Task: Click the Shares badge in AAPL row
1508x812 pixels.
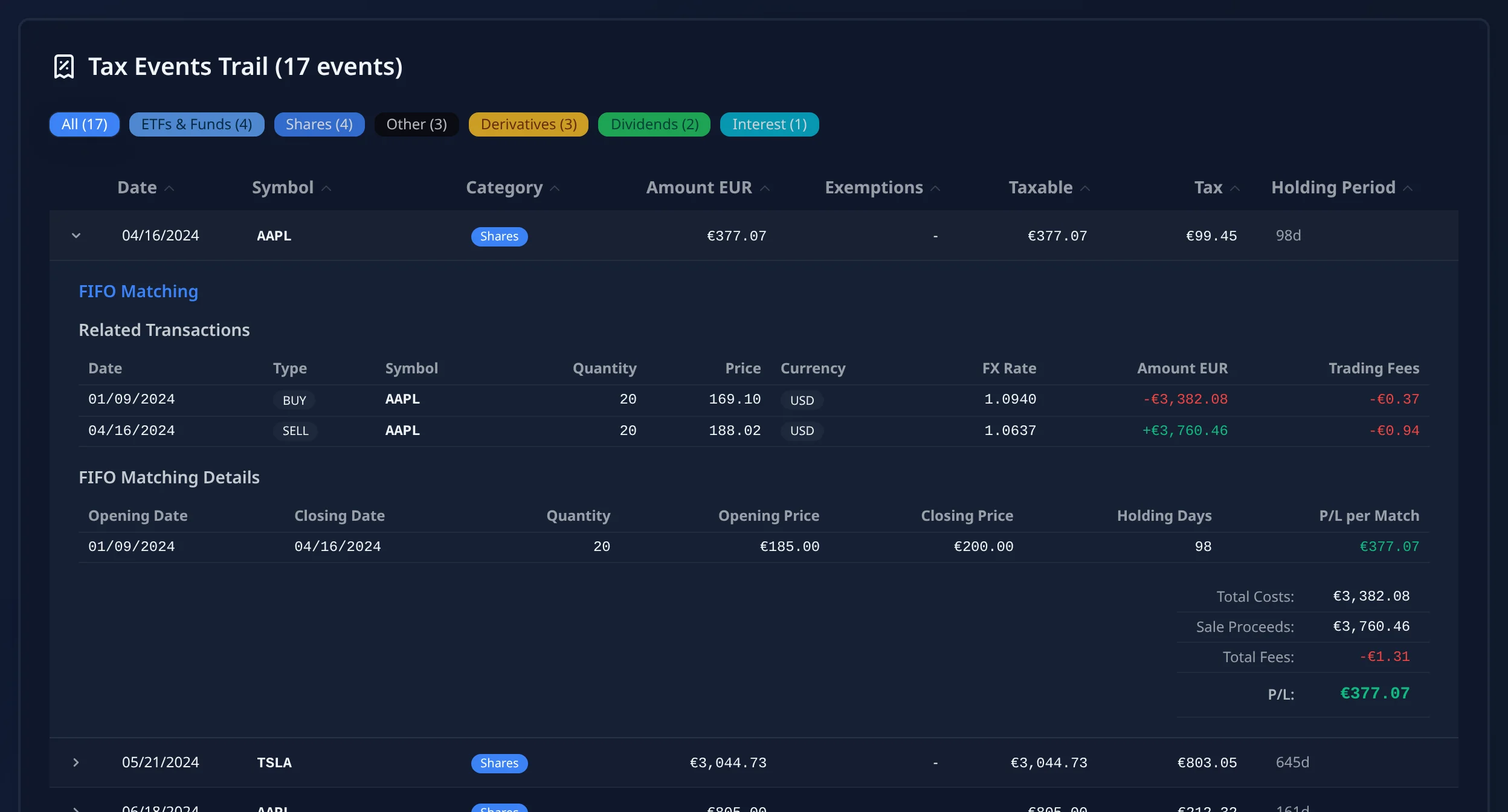Action: click(499, 236)
